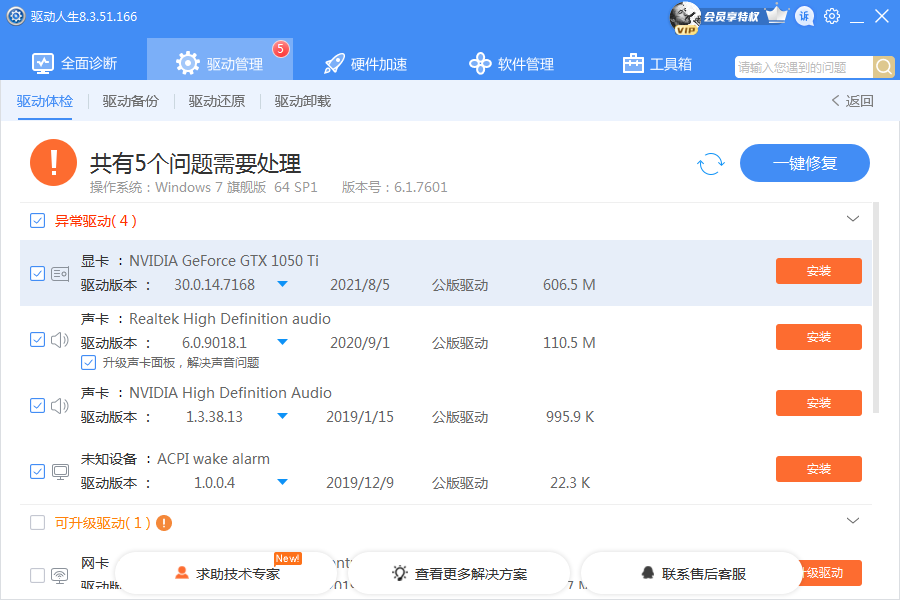Click the ACPI wake alarm monitor icon

(60, 472)
